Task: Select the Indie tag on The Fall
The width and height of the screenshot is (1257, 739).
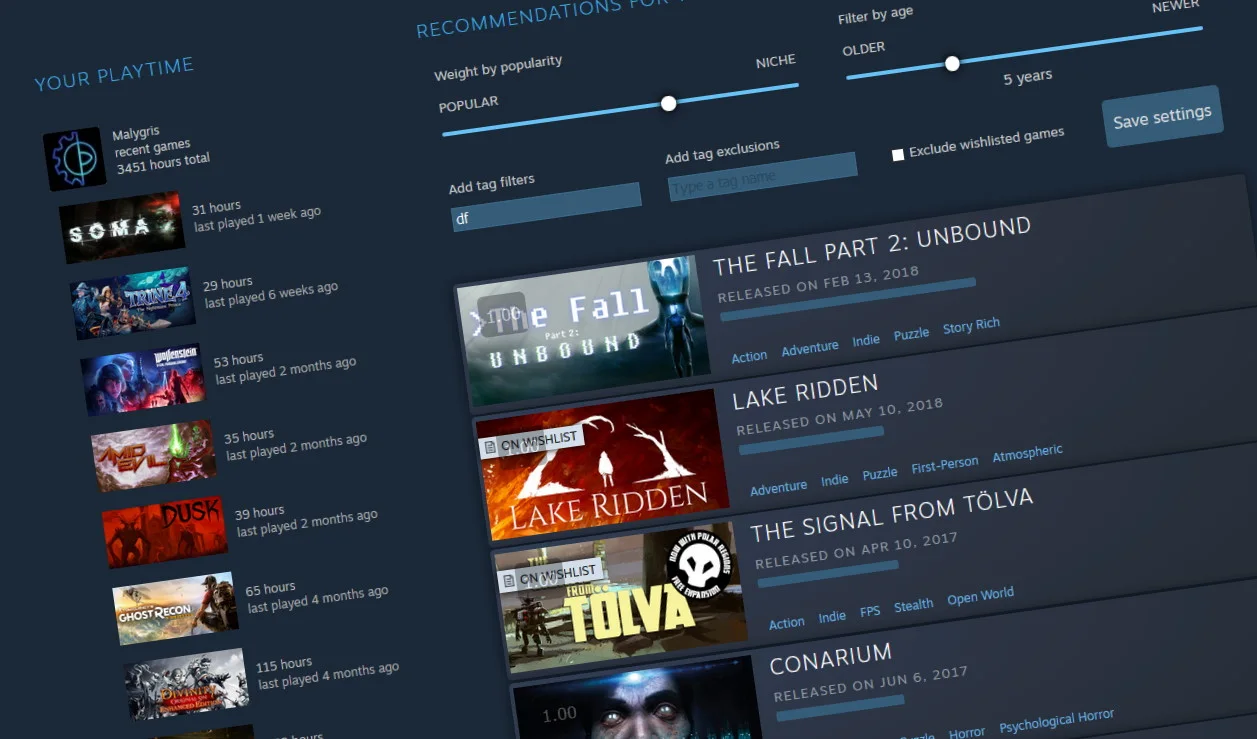Action: 866,340
